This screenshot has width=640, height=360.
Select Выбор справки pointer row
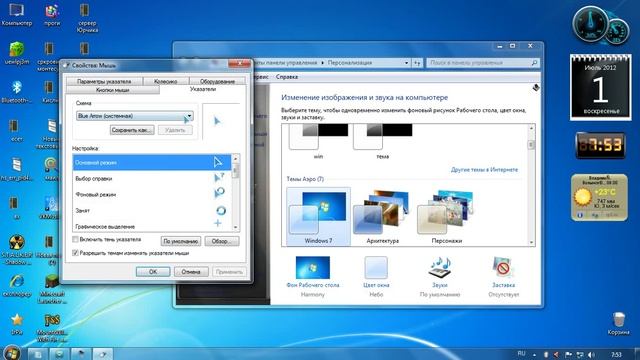[x=151, y=178]
